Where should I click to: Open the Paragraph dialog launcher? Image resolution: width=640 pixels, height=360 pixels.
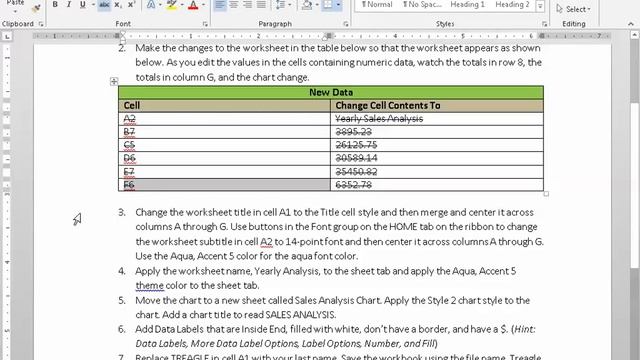point(346,24)
